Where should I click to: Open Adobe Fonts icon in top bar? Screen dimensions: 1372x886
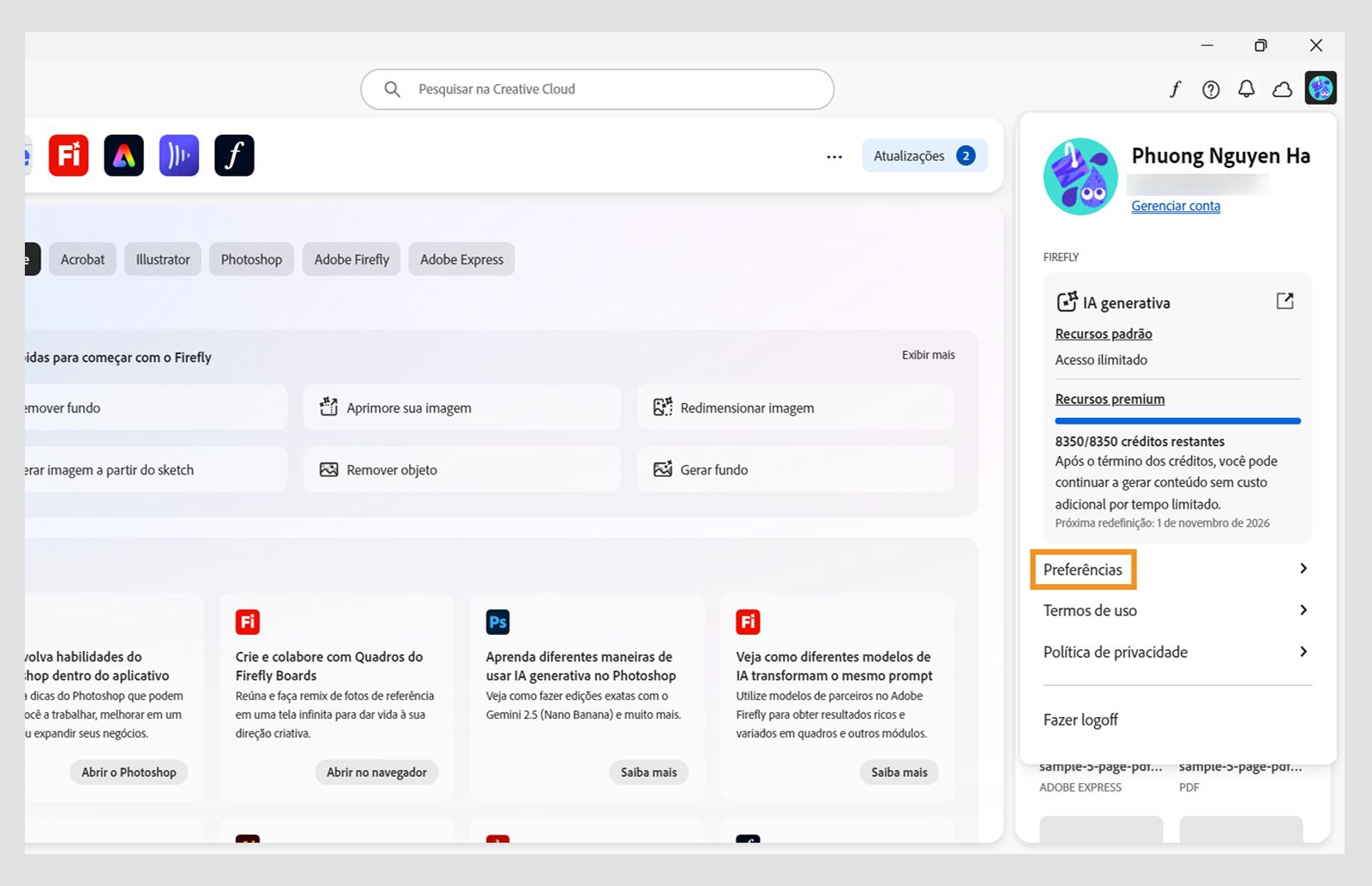coord(1175,89)
